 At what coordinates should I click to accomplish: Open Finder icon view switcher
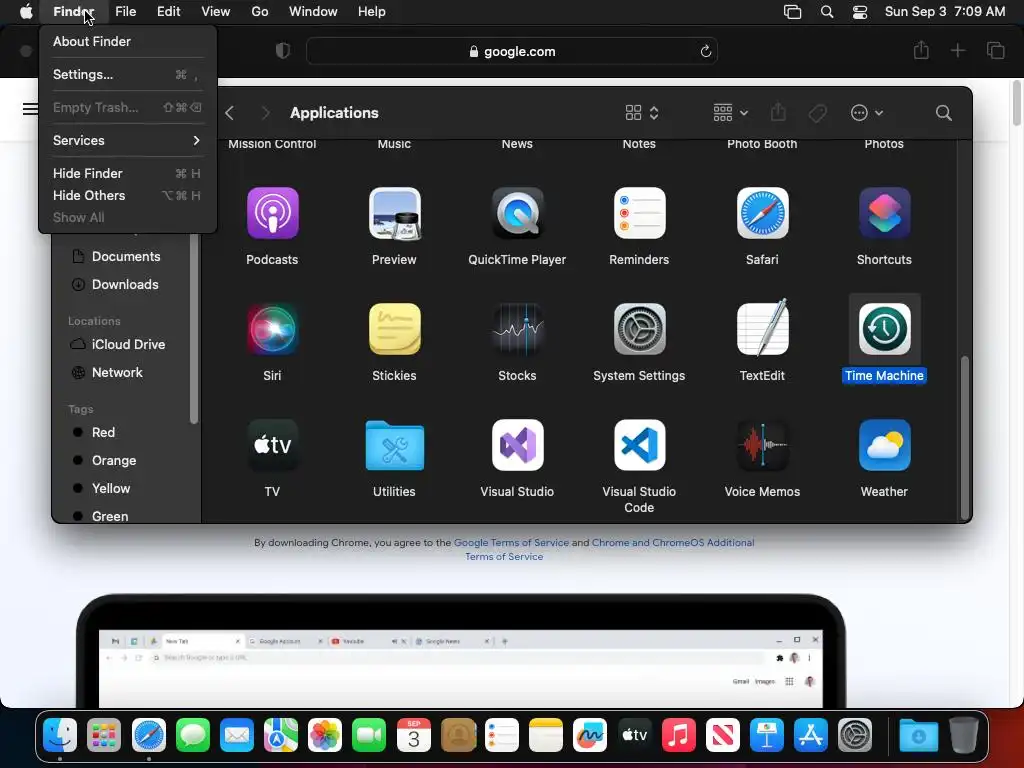(642, 113)
